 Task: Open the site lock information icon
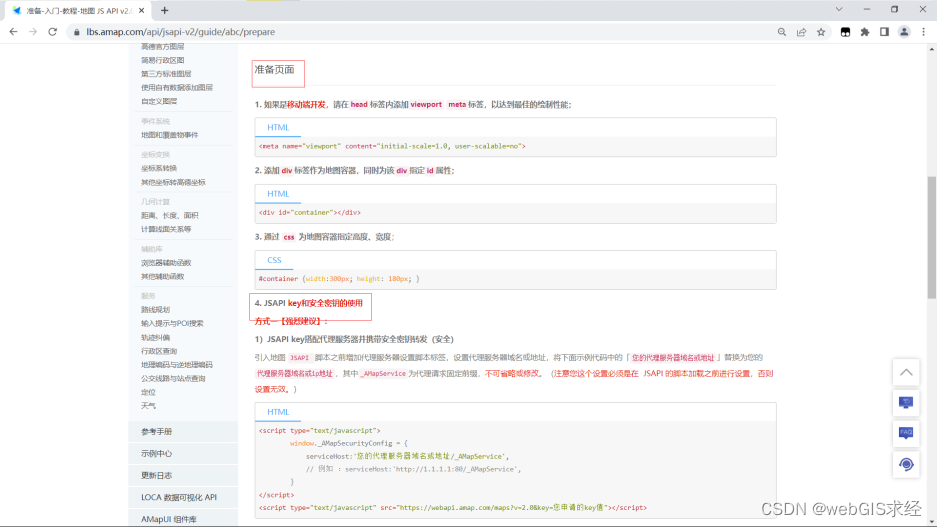76,32
